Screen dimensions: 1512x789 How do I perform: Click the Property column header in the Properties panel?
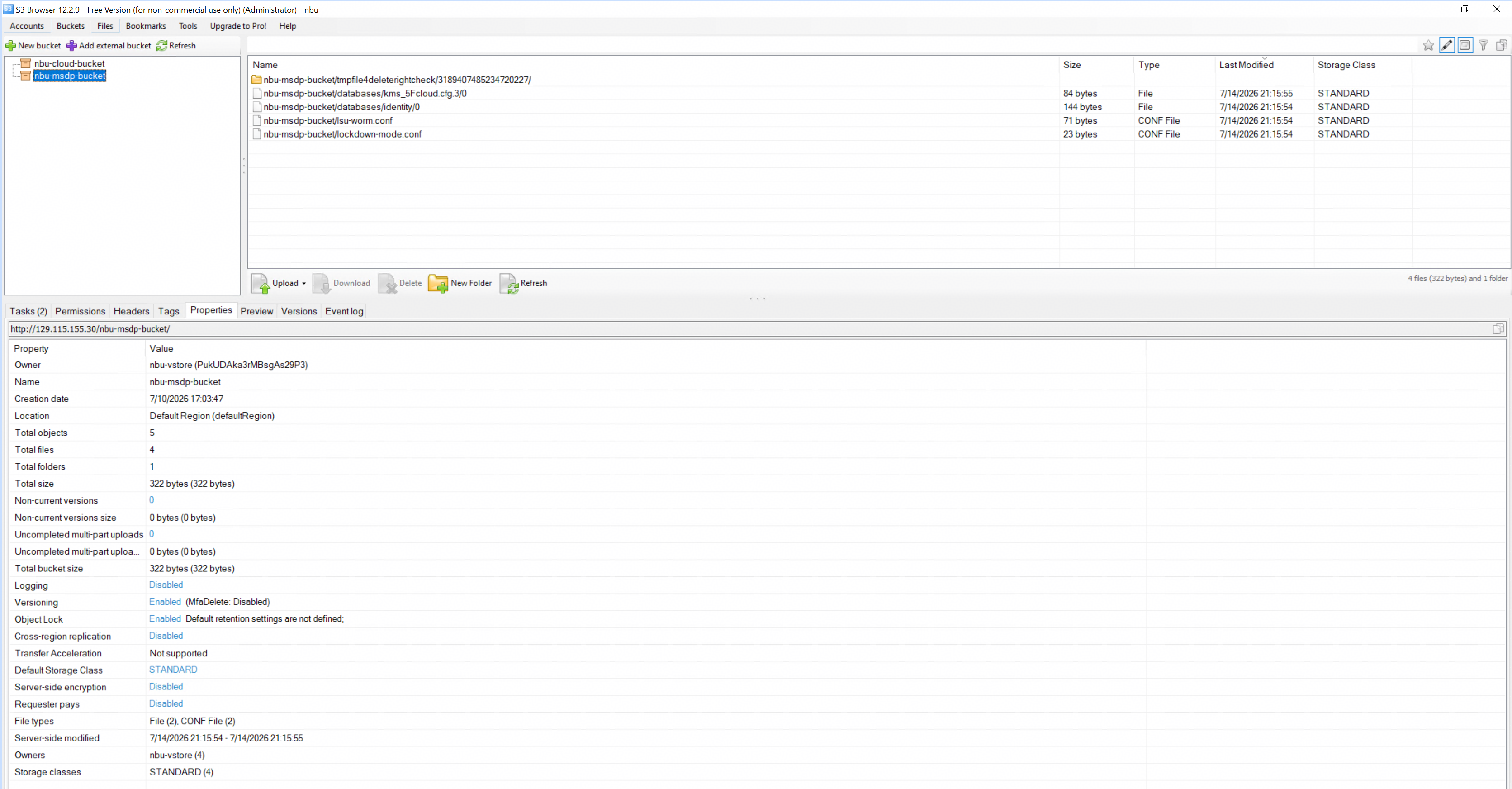77,349
